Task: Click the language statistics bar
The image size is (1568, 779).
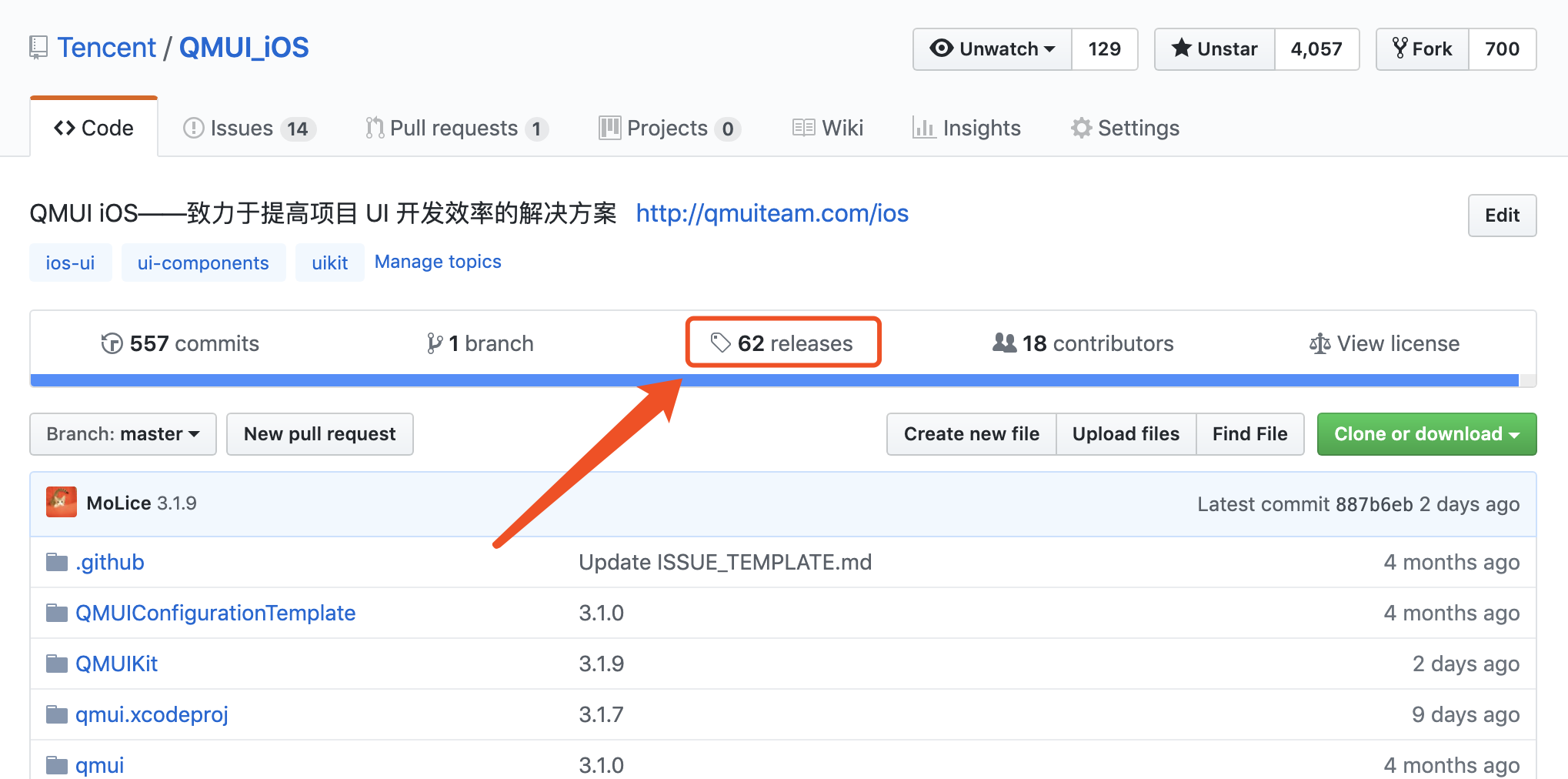Action: click(x=769, y=379)
